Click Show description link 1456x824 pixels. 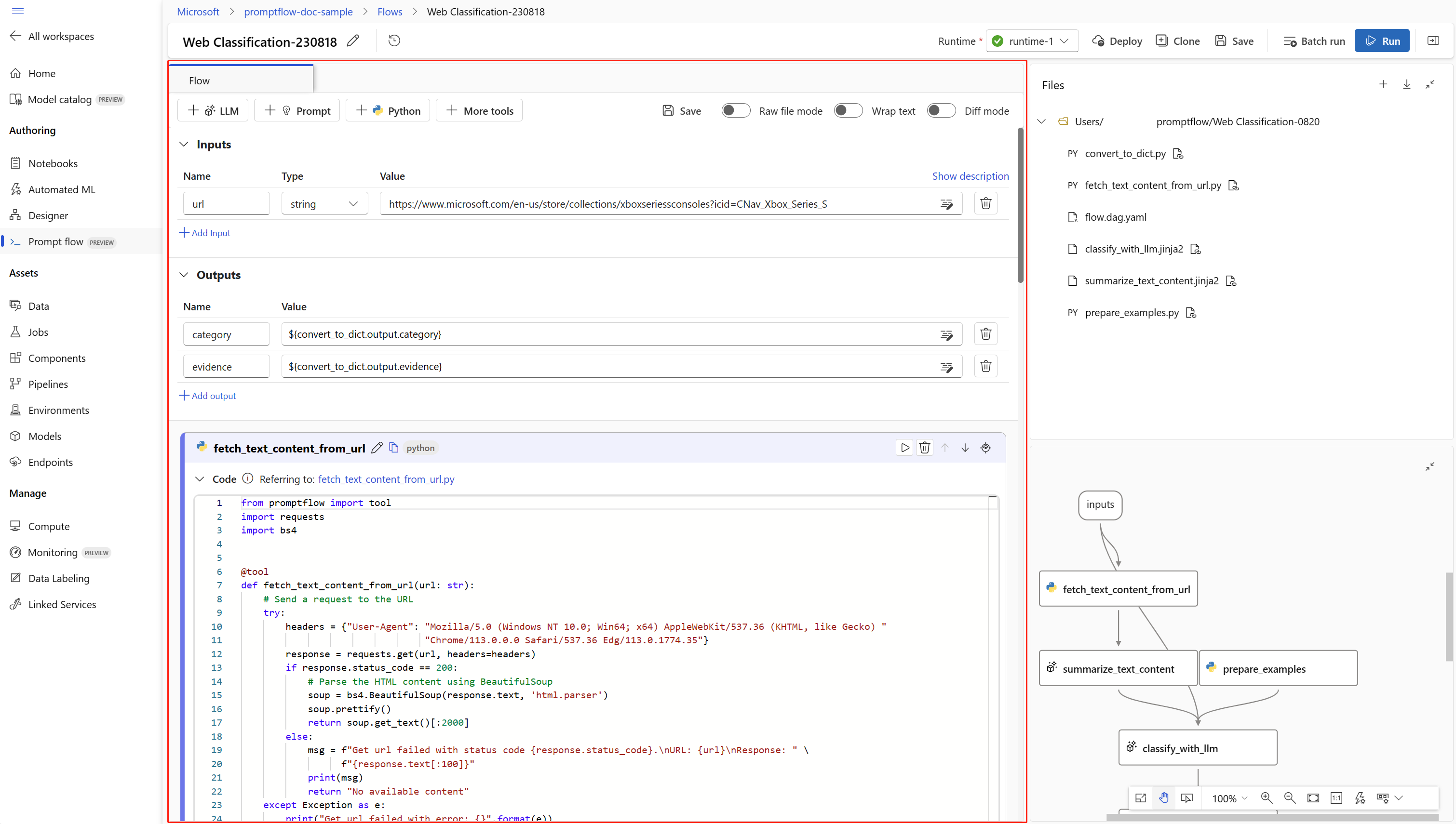pyautogui.click(x=971, y=176)
